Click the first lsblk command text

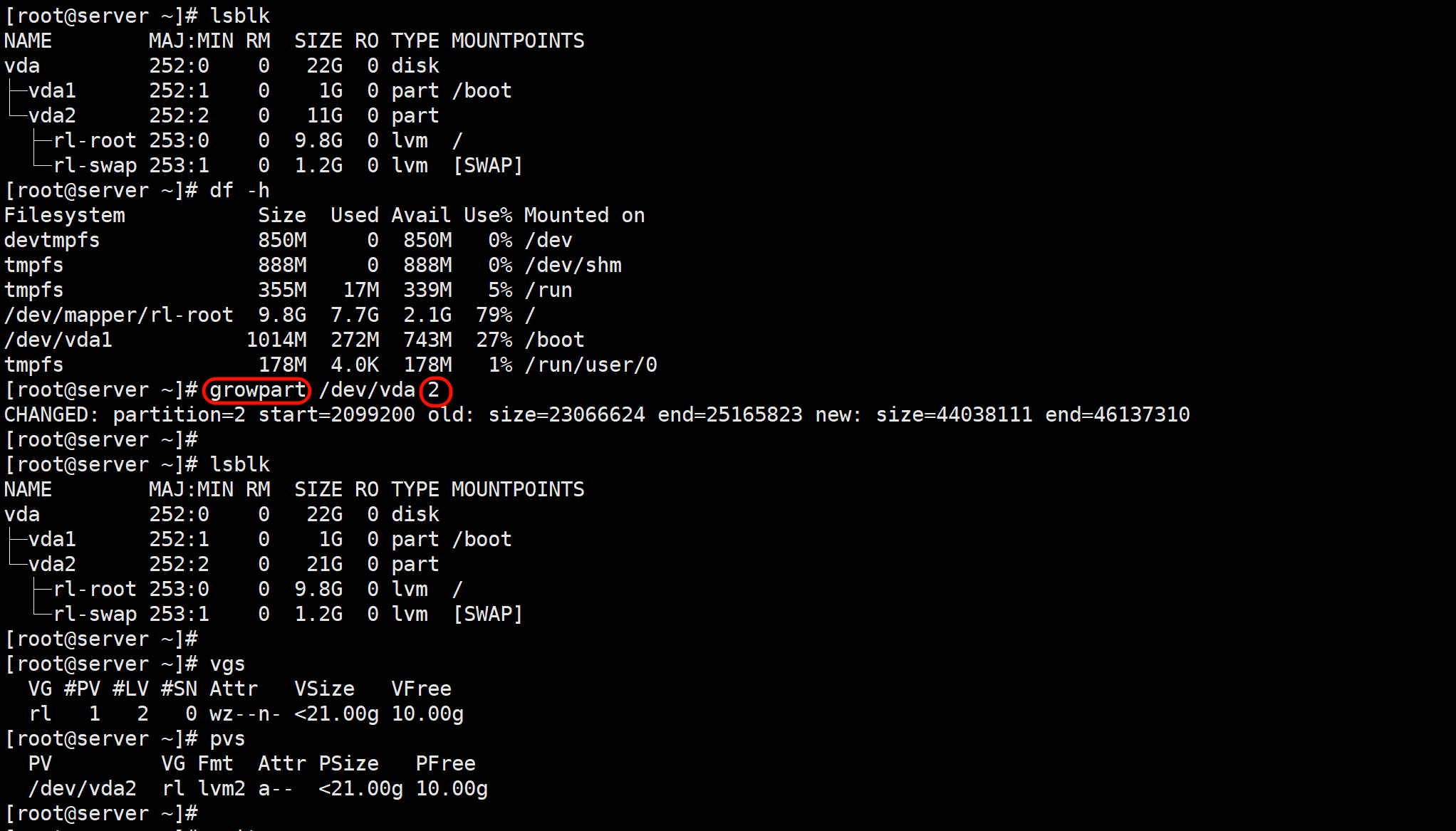(x=239, y=16)
